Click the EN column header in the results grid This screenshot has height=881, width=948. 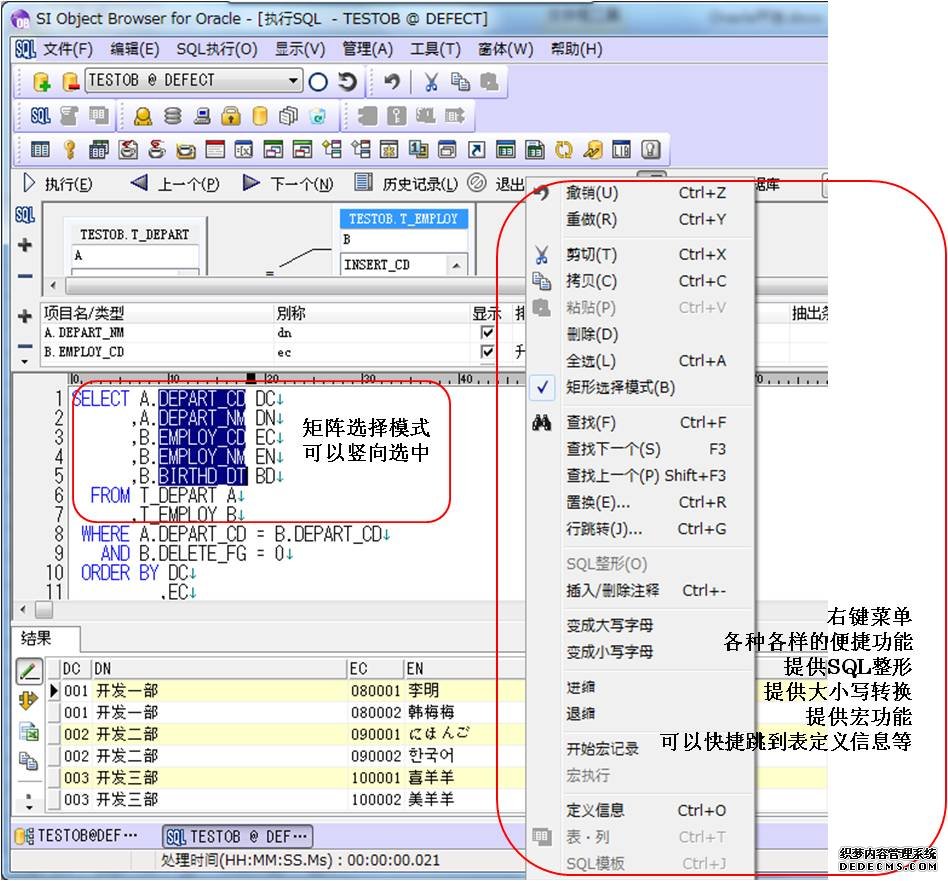pyautogui.click(x=415, y=668)
